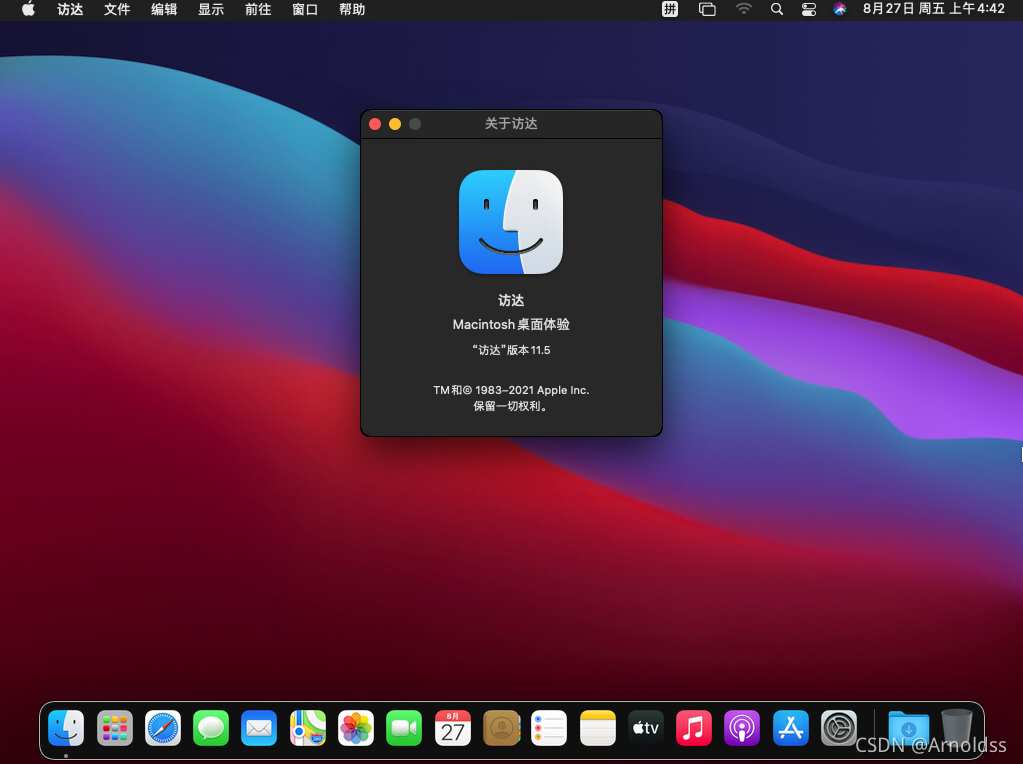Open Launchpad in the Dock

pos(115,727)
